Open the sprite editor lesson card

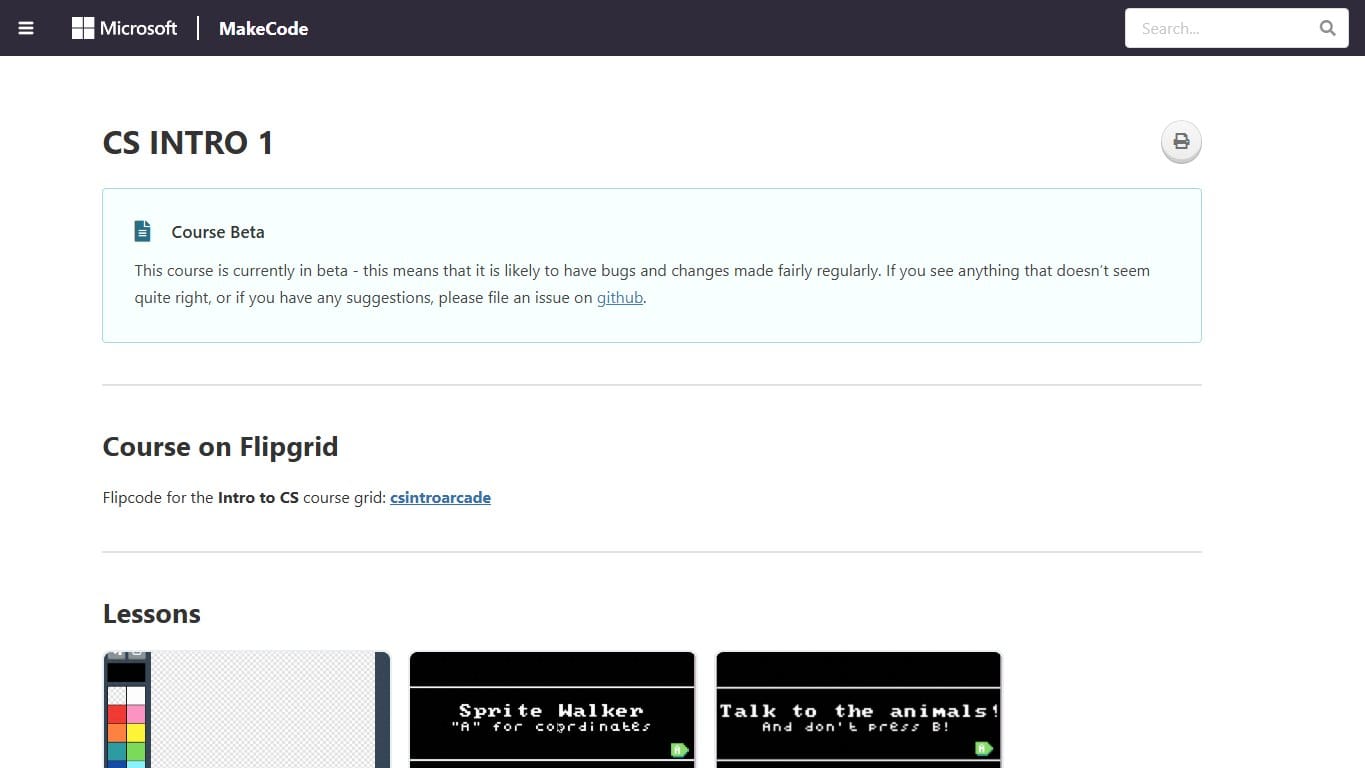tap(246, 710)
